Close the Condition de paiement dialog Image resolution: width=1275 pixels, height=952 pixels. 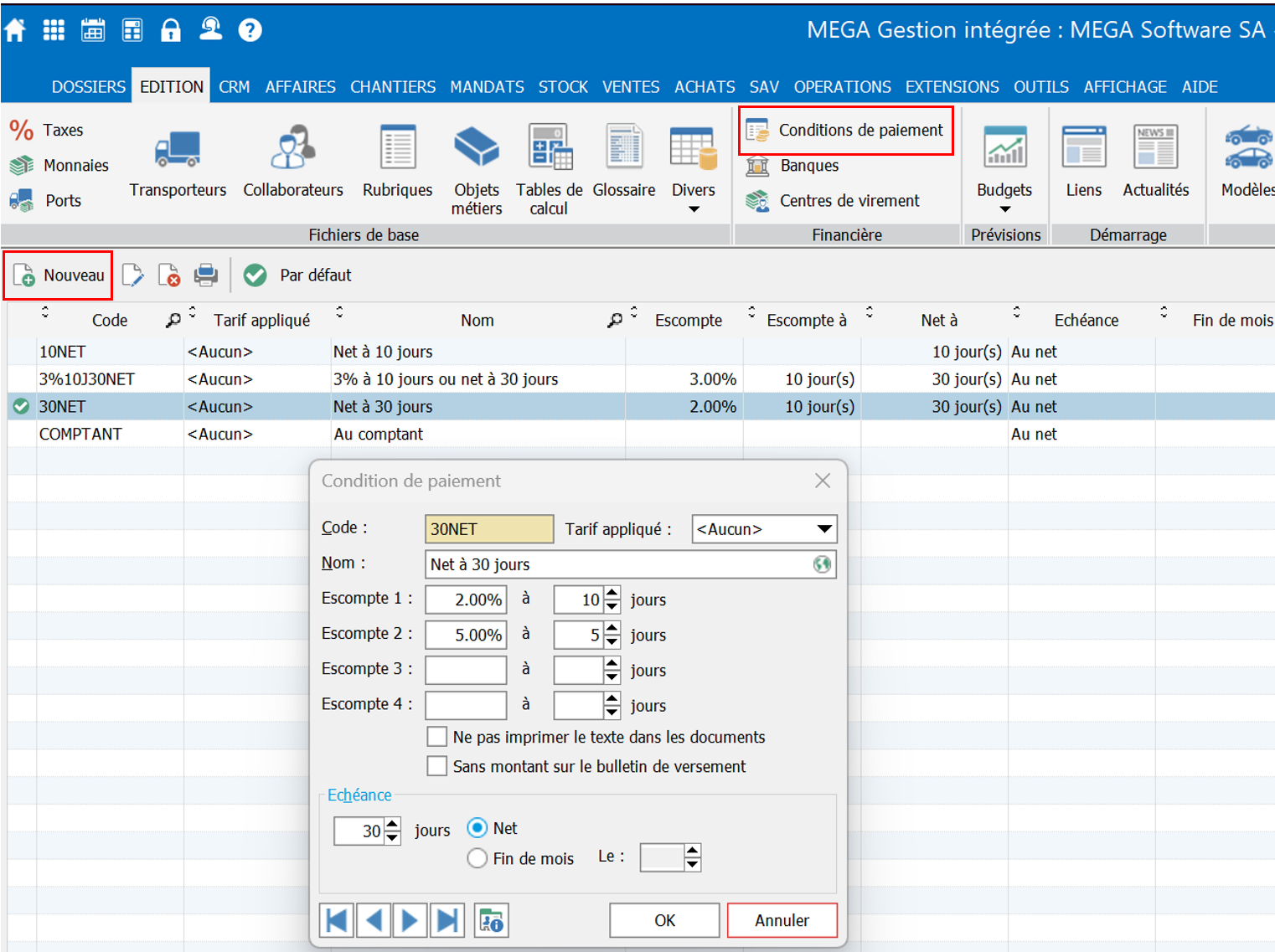[823, 481]
